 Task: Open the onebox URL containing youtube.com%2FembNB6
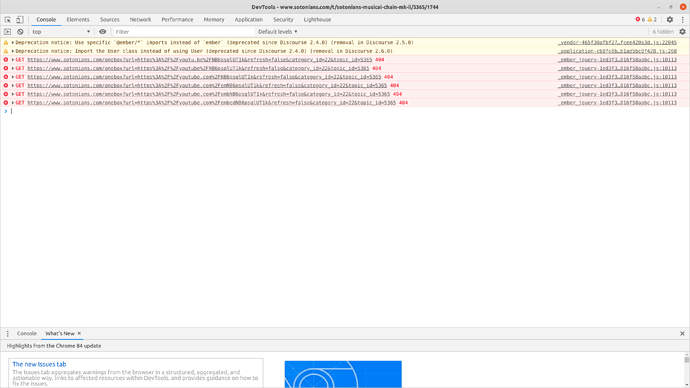click(209, 94)
